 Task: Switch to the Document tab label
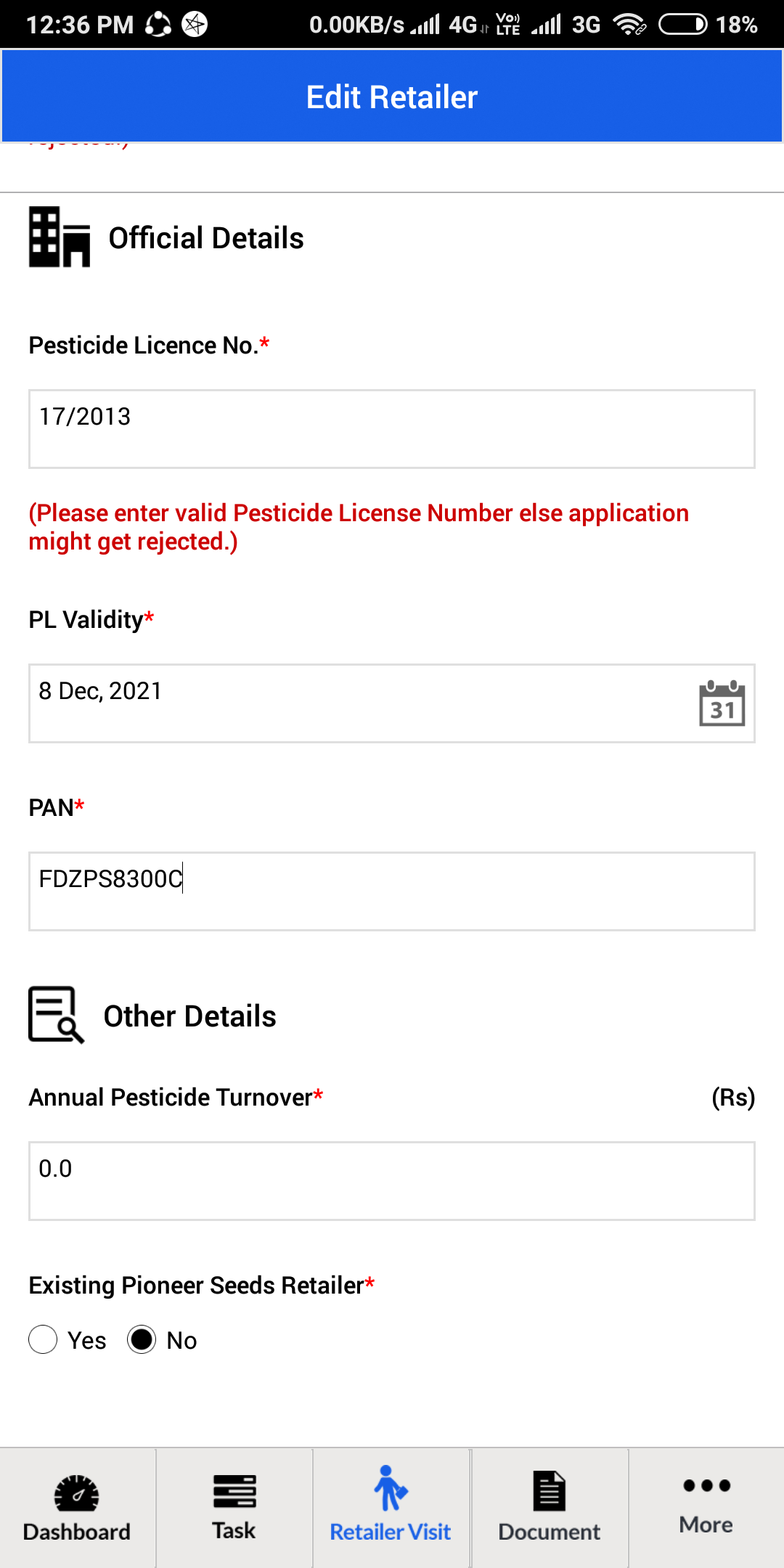click(x=549, y=1532)
